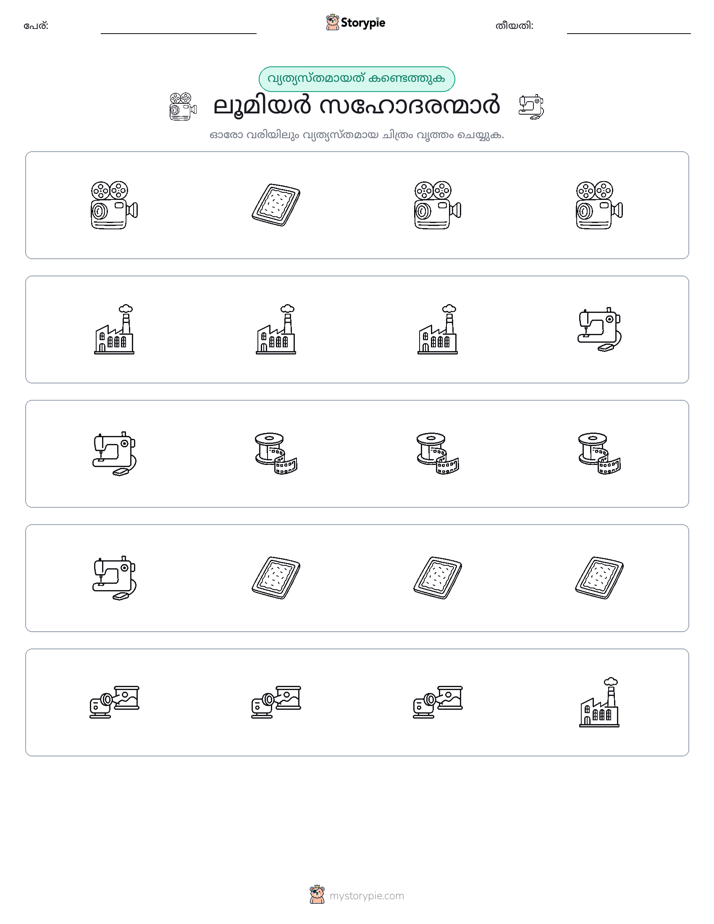
Task: Circle the film screen in row one
Action: 276,205
